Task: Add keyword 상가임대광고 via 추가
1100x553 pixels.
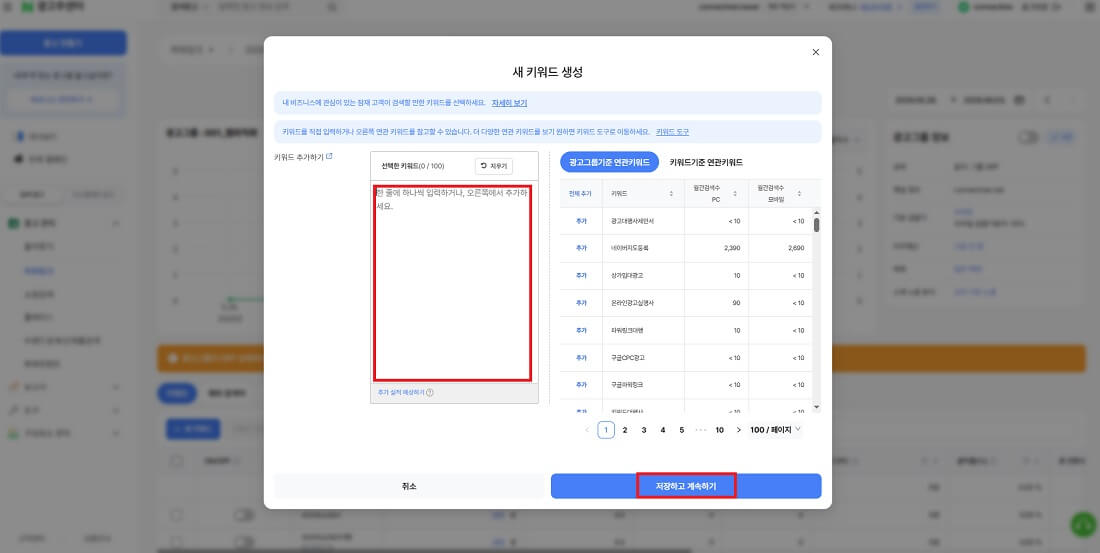Action: 581,276
